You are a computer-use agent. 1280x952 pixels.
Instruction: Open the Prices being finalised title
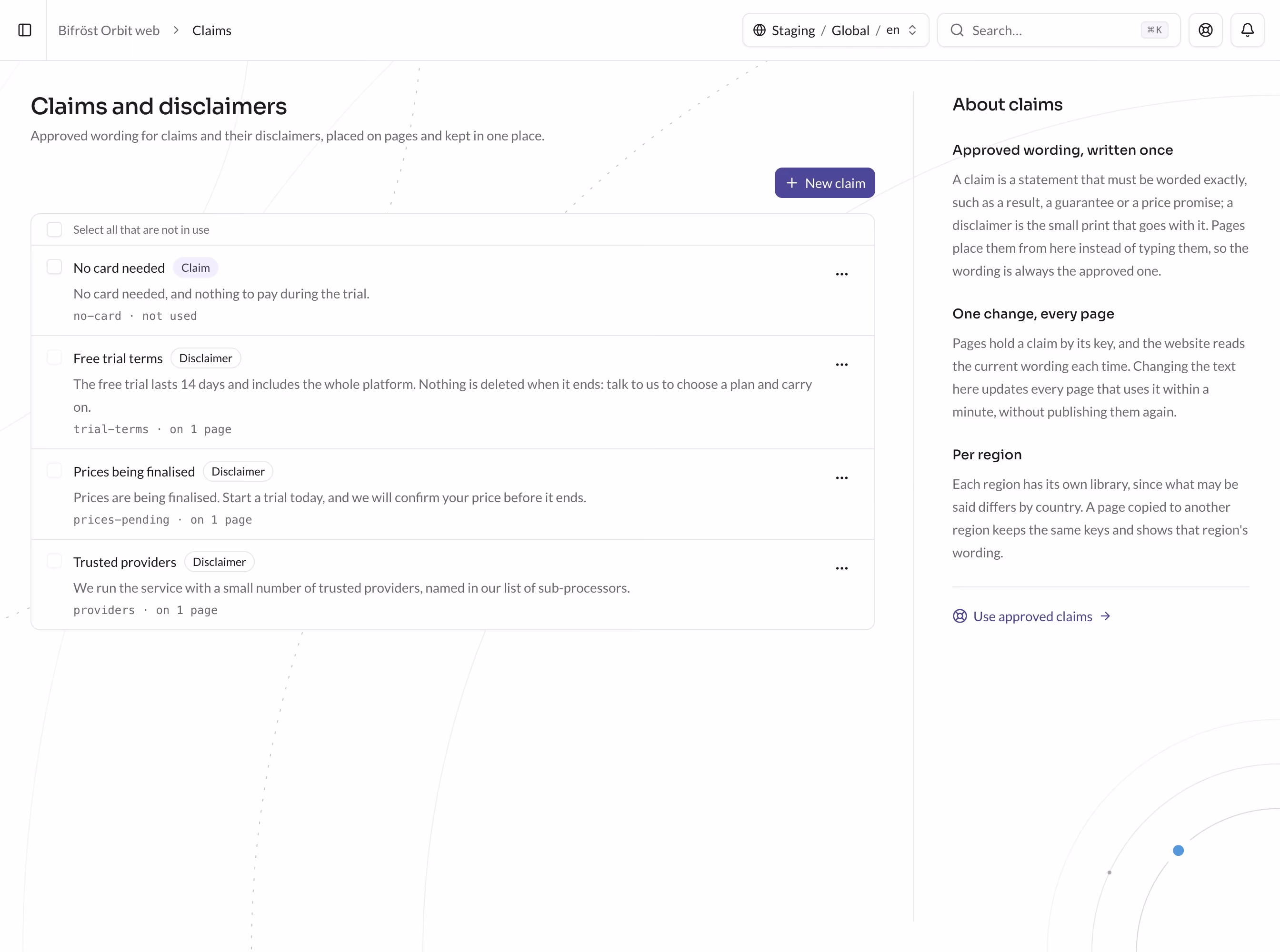[134, 472]
